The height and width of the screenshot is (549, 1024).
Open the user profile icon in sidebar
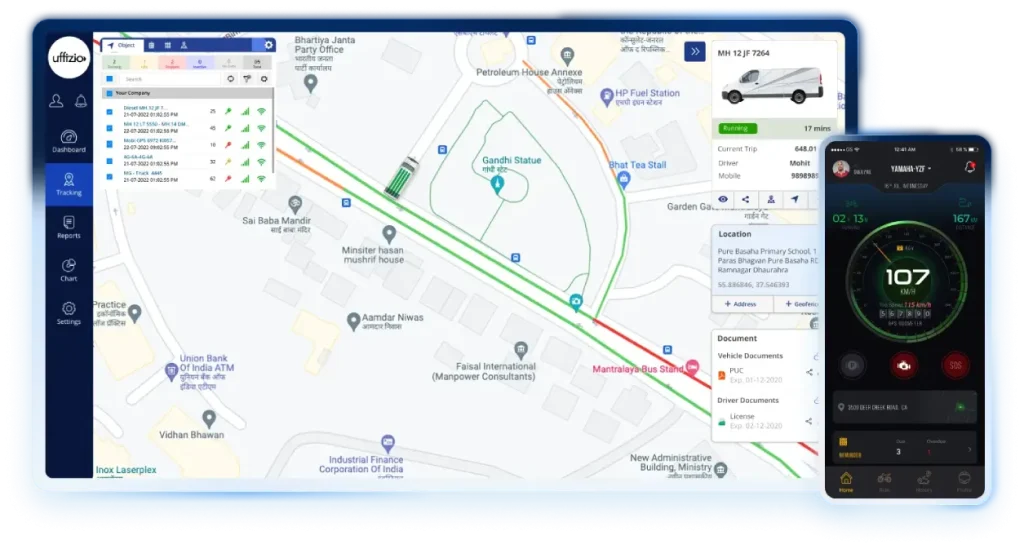tap(81, 101)
